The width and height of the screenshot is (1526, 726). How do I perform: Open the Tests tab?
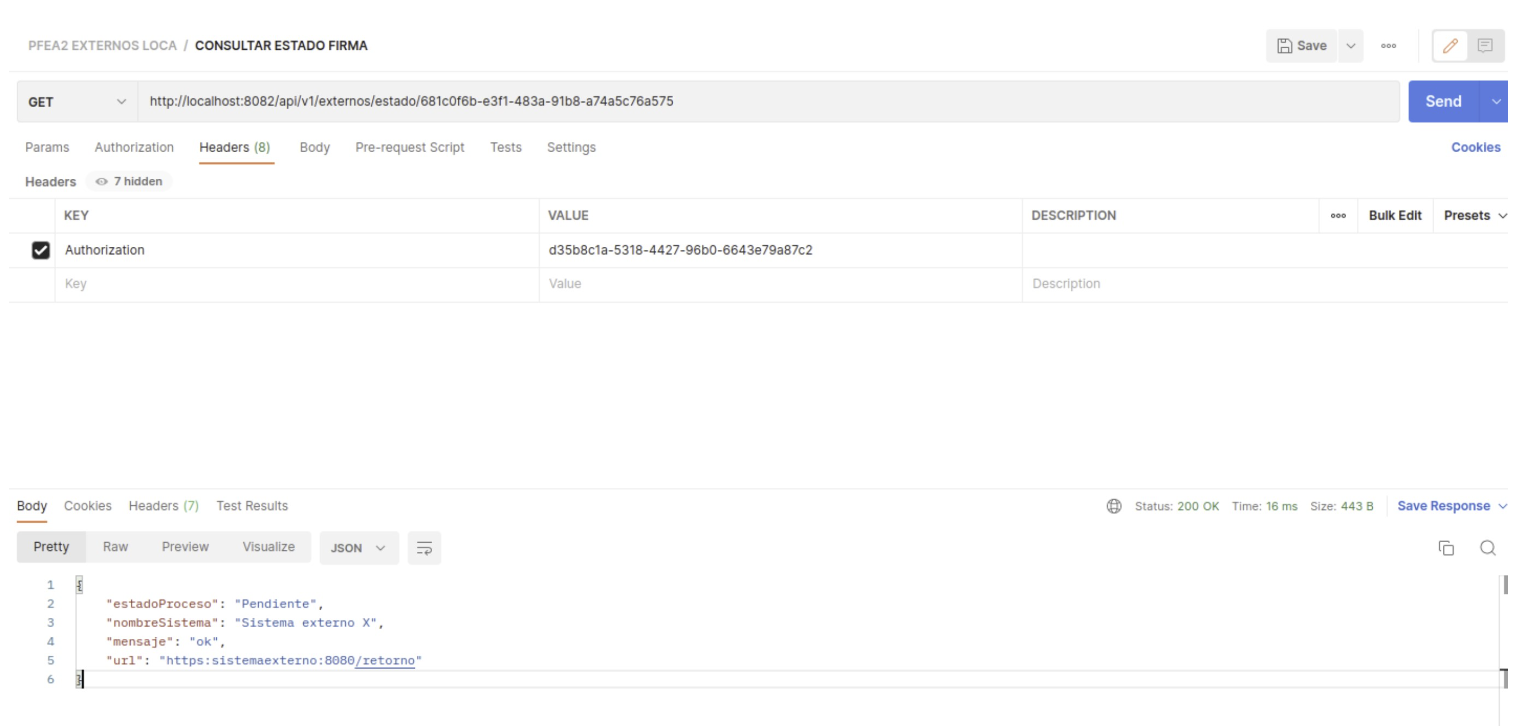pyautogui.click(x=506, y=148)
